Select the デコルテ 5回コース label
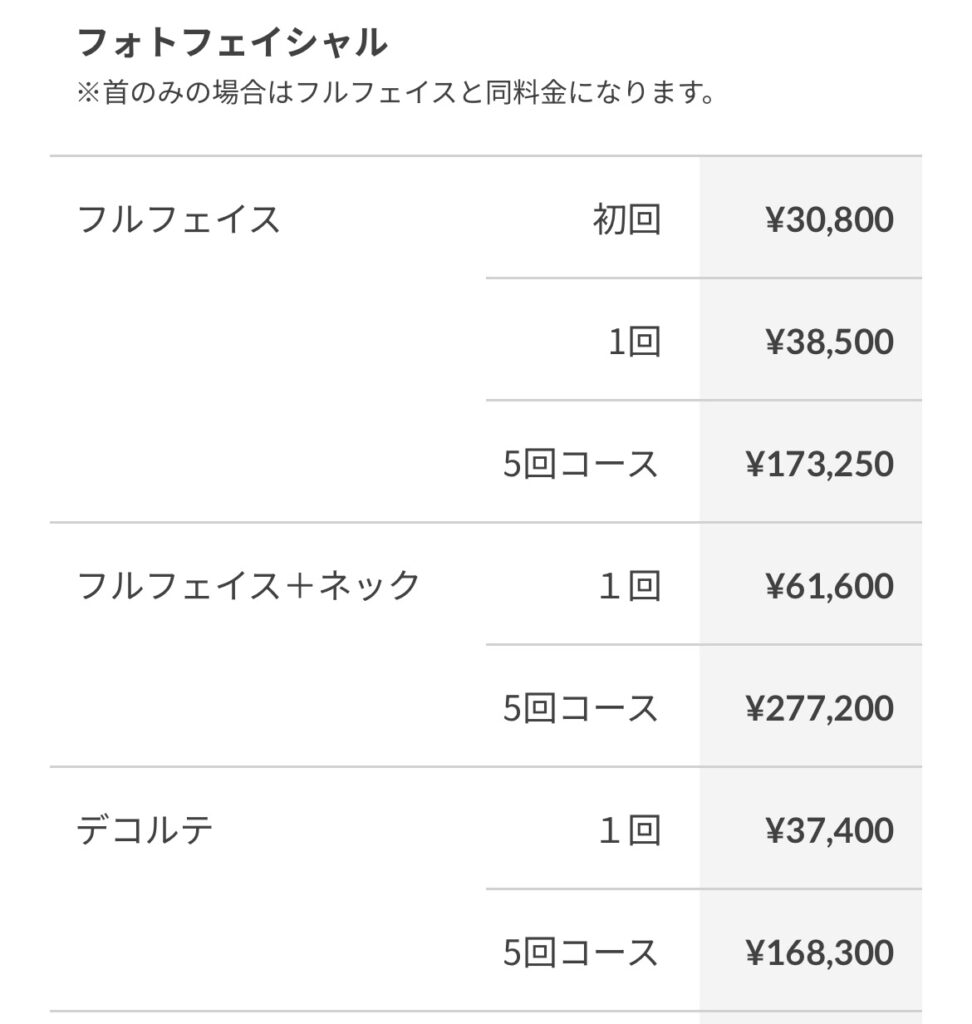This screenshot has height=1024, width=972. click(x=580, y=952)
